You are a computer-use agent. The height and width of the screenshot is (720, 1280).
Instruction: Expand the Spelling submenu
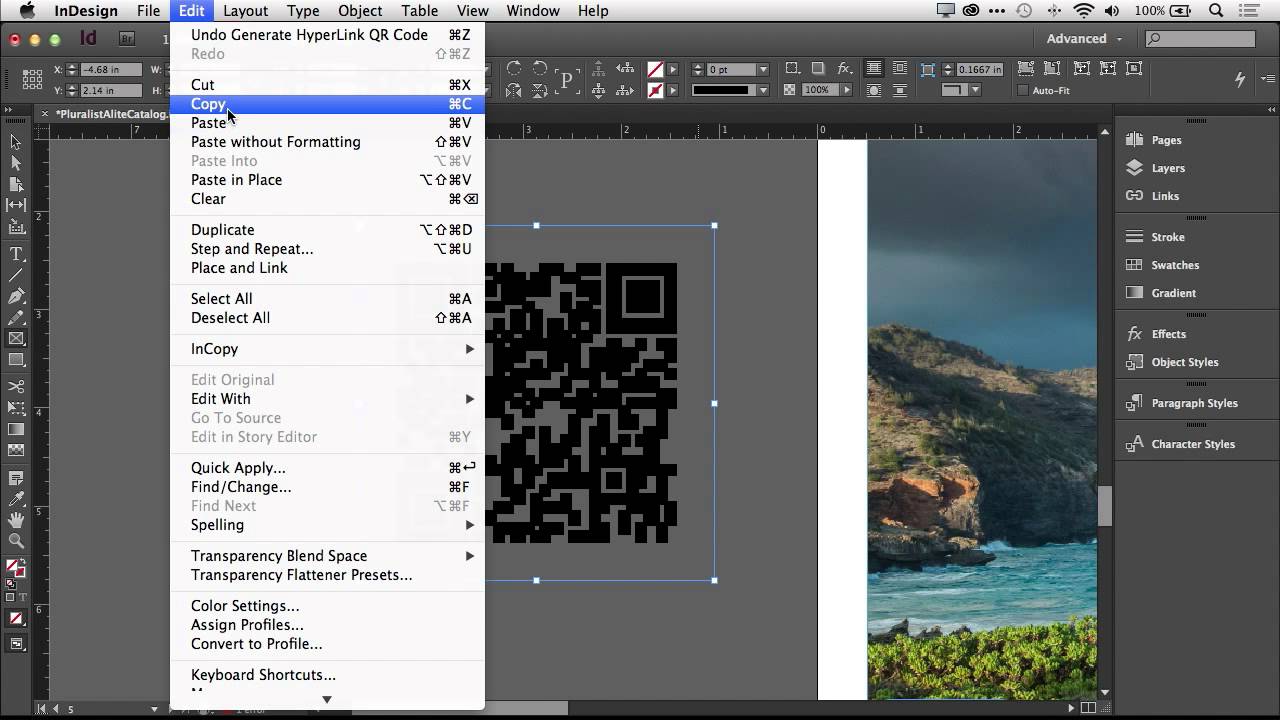pyautogui.click(x=328, y=525)
